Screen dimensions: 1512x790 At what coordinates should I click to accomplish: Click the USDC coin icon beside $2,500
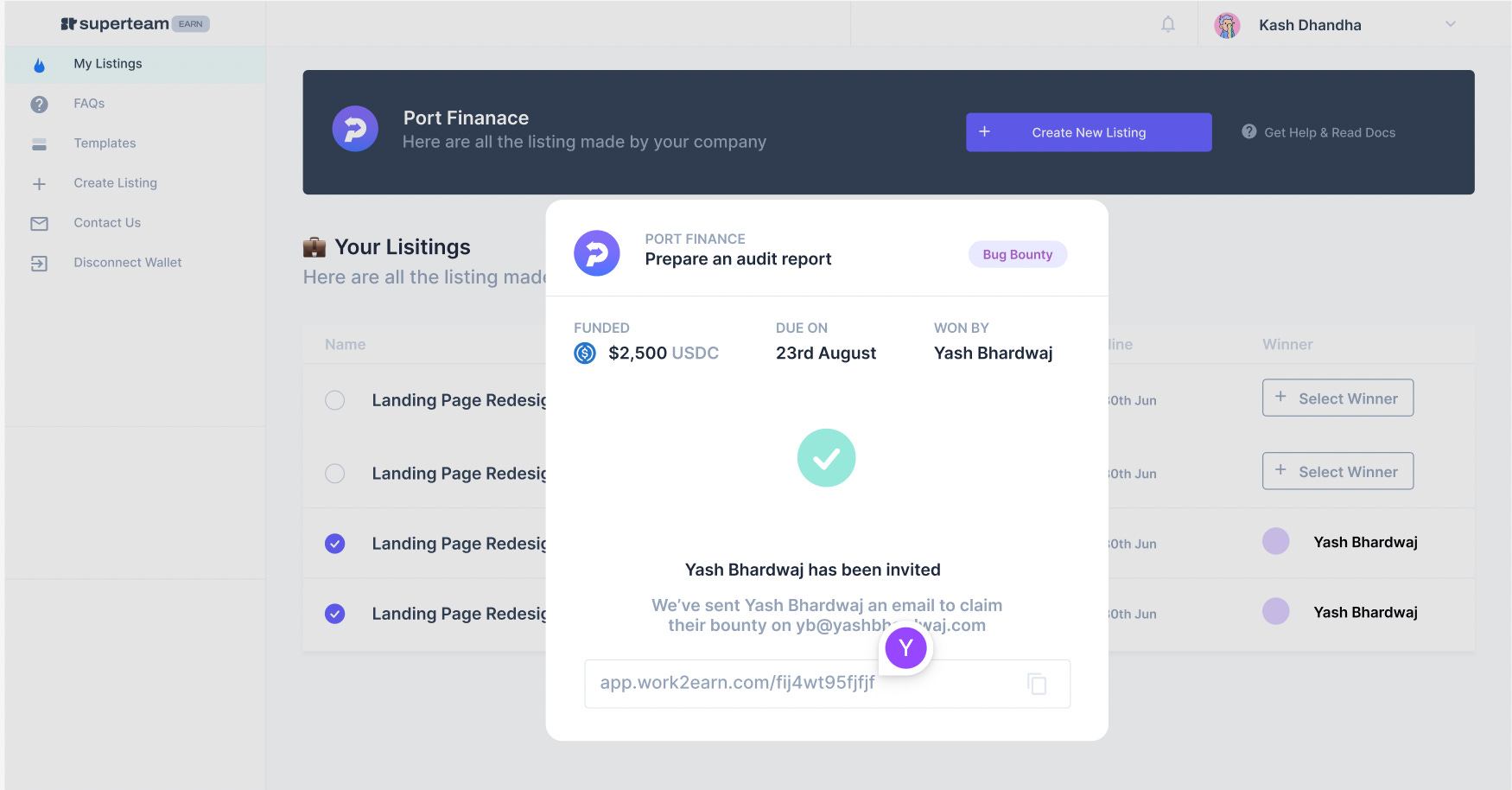[585, 353]
